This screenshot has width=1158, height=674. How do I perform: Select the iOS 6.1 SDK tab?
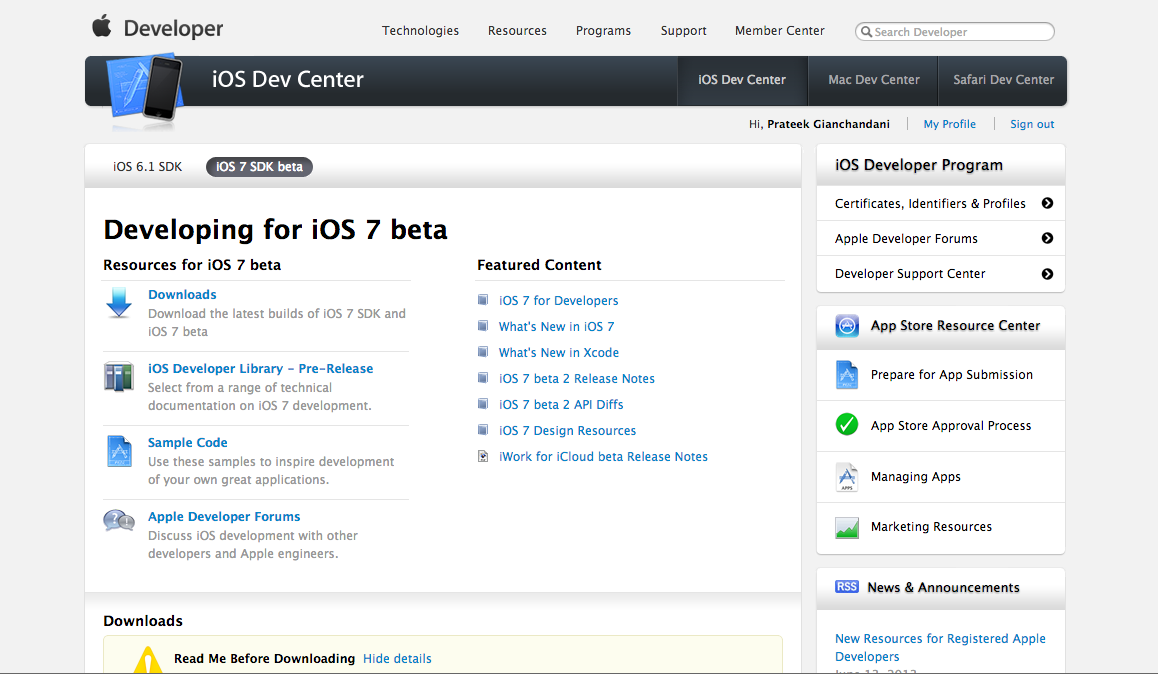coord(147,167)
